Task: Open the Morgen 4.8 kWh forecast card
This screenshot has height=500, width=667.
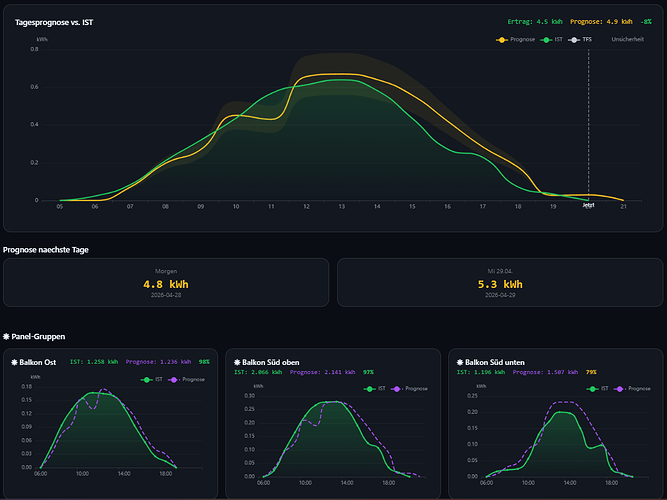Action: [x=166, y=282]
